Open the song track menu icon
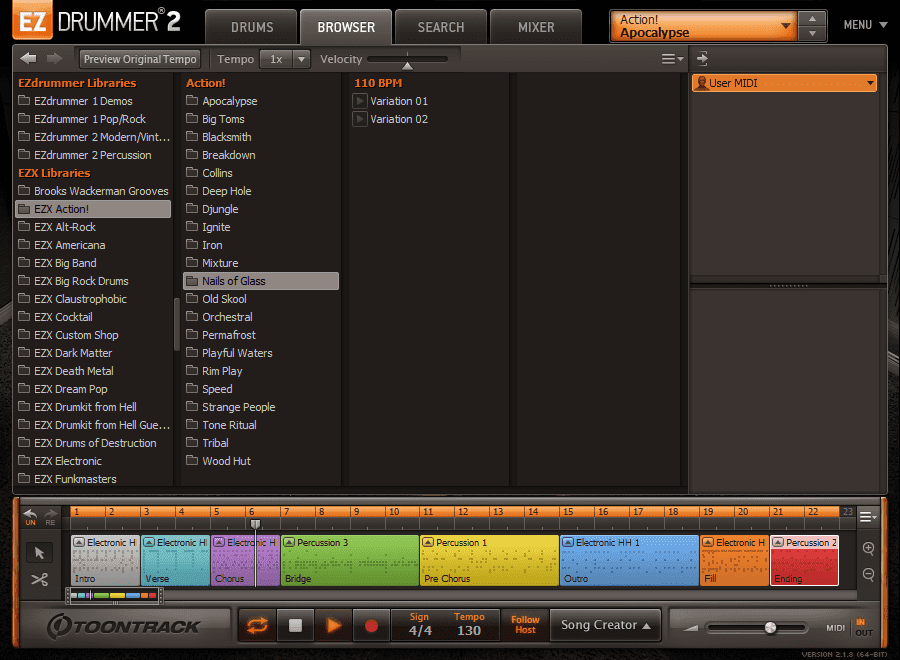This screenshot has width=900, height=660. [x=868, y=517]
